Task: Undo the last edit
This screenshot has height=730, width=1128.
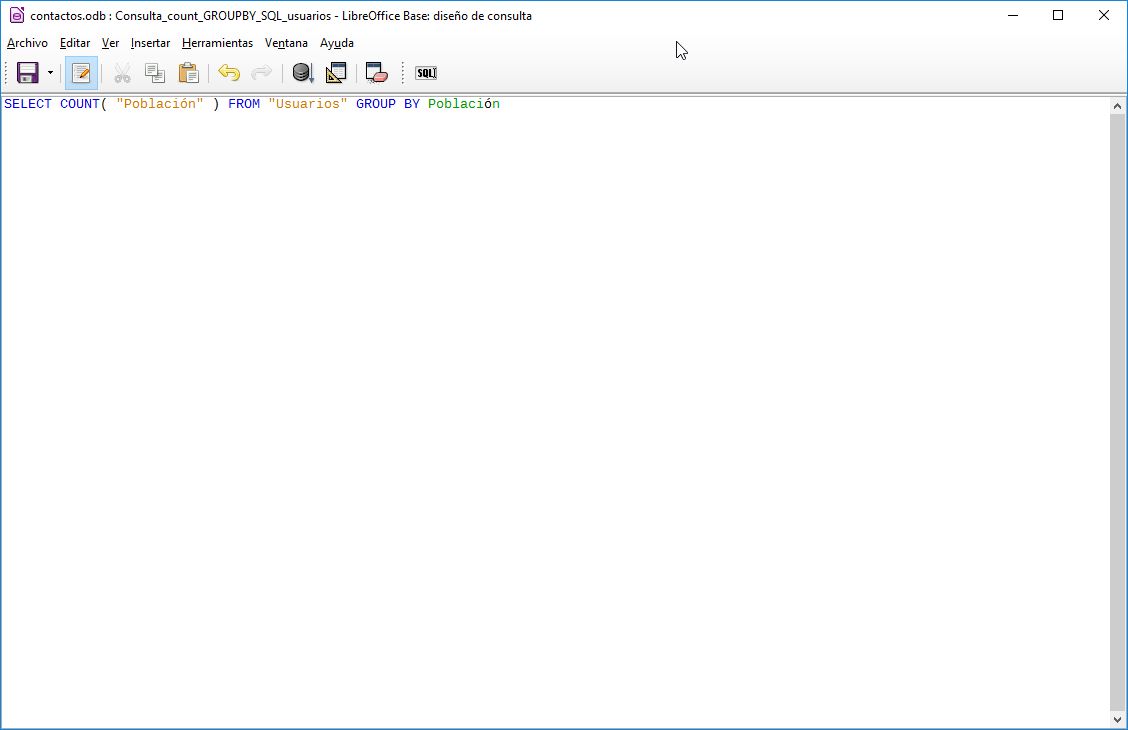Action: (228, 72)
